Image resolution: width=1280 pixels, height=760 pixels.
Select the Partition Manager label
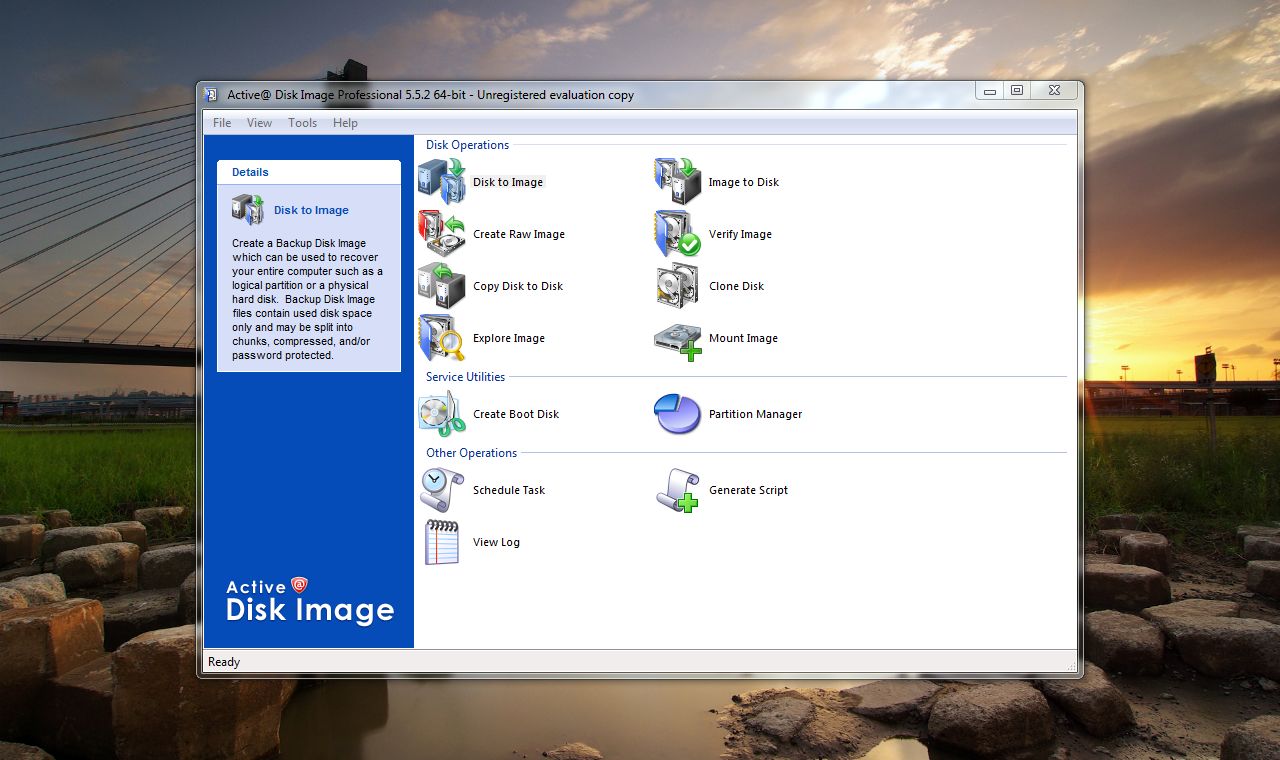[x=756, y=414]
